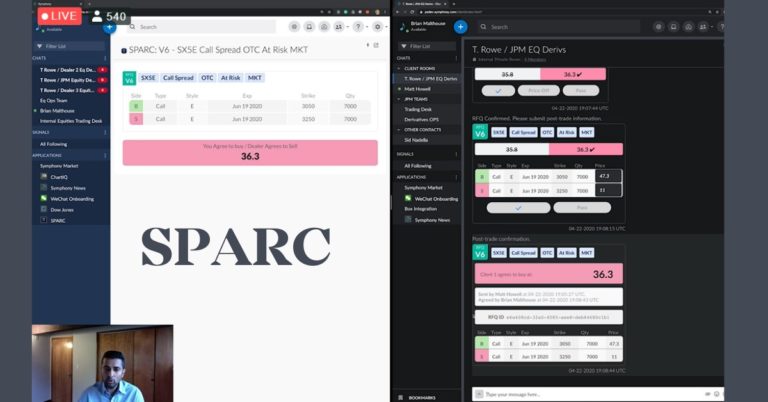768x402 pixels.
Task: Click checkmark confirm button under the price fields
Action: 518,208
